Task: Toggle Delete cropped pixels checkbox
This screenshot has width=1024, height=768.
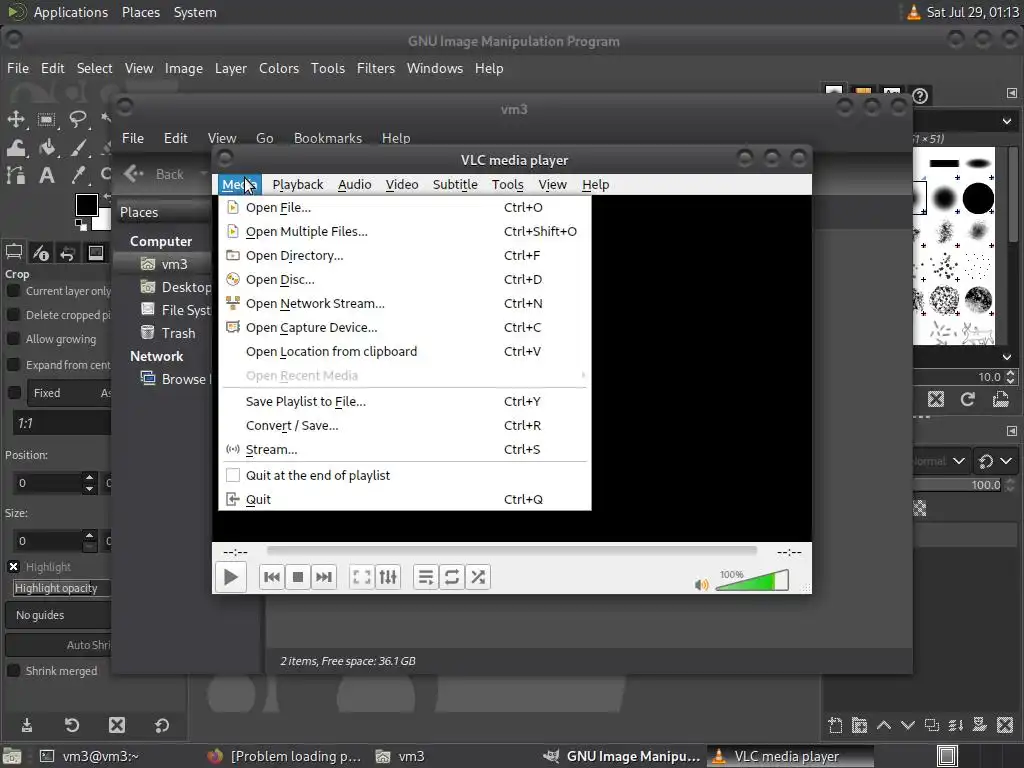Action: click(x=13, y=315)
